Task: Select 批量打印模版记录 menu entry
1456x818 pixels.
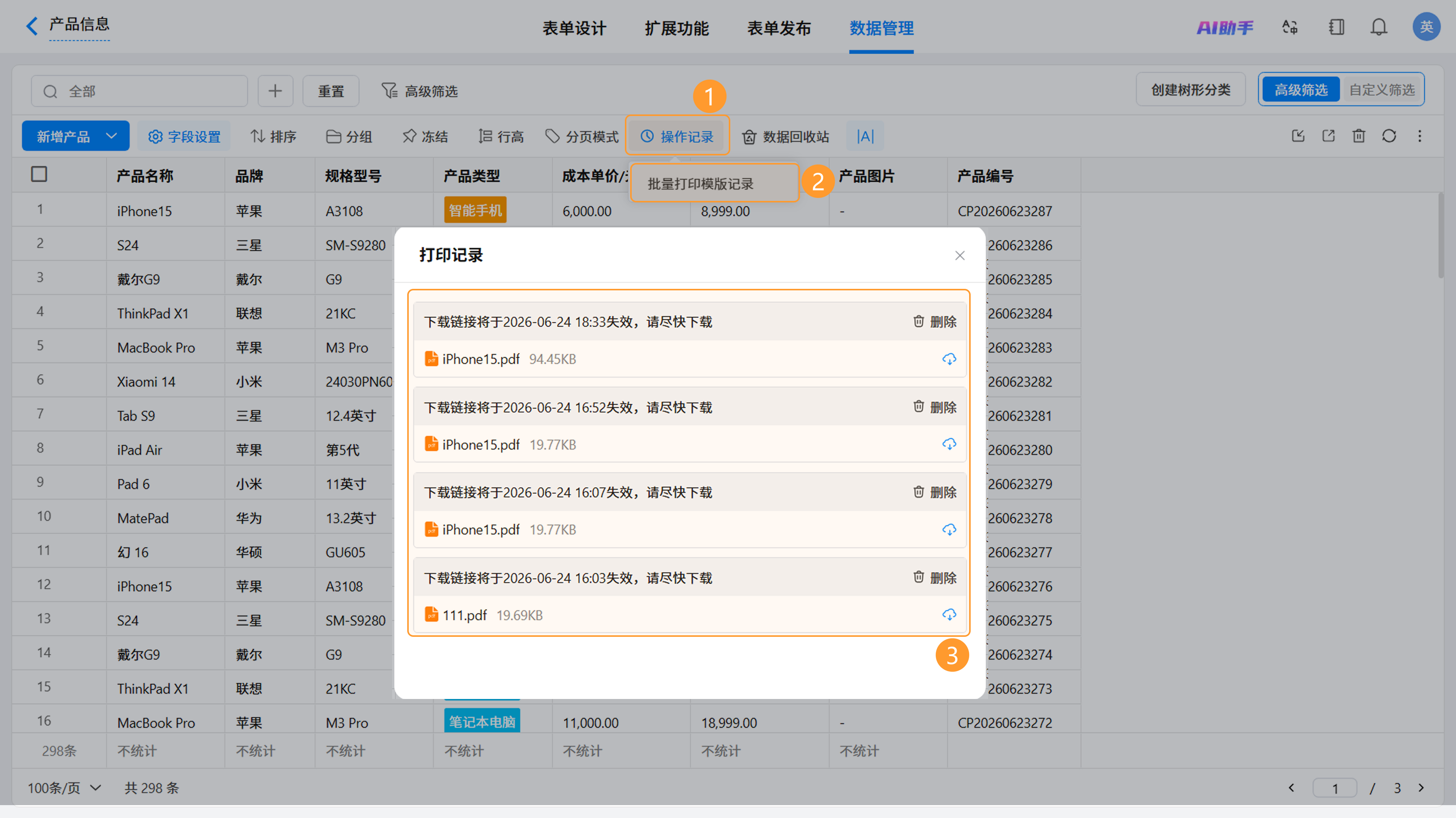Action: click(x=714, y=183)
